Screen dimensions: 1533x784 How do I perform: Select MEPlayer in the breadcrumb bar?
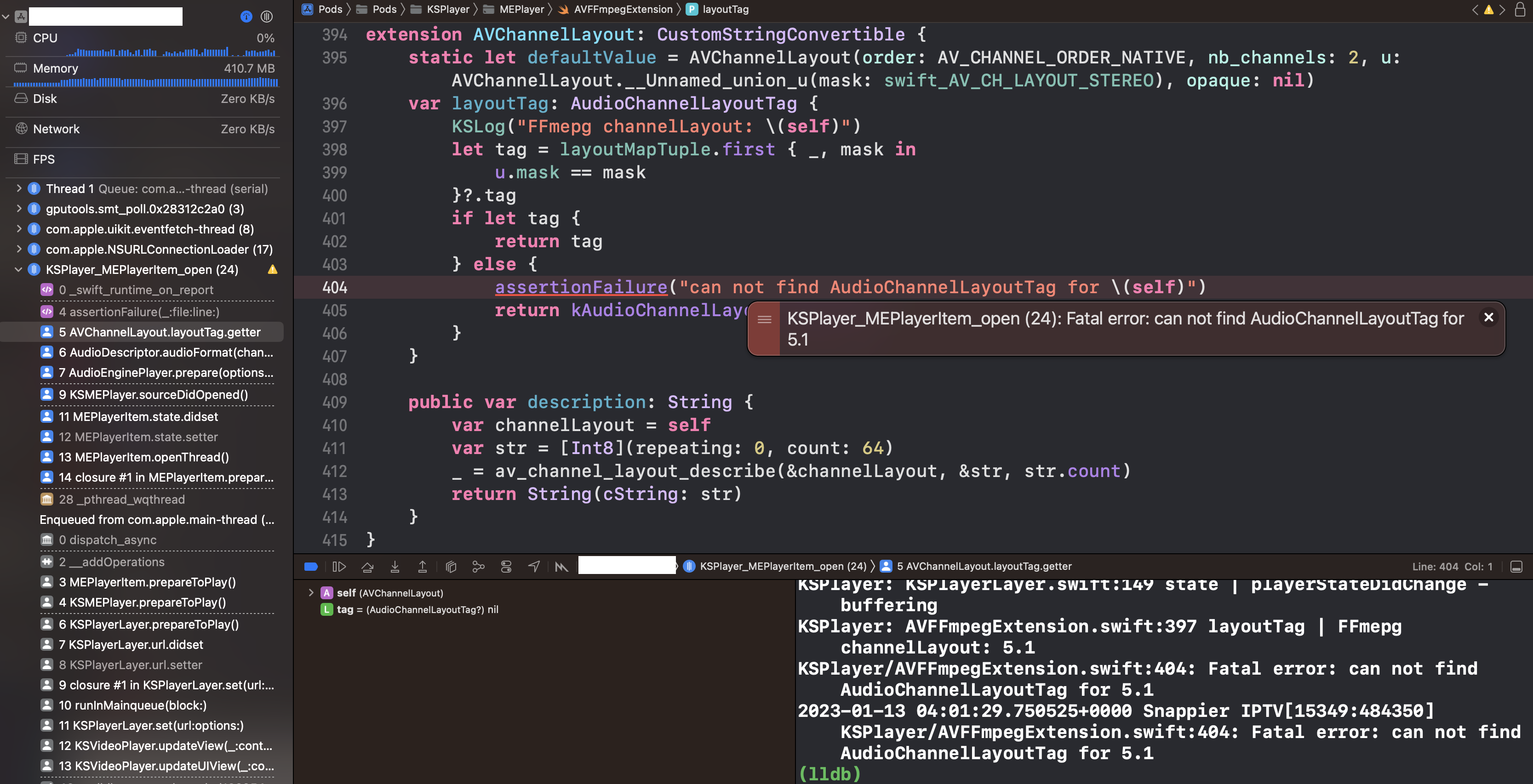tap(522, 9)
